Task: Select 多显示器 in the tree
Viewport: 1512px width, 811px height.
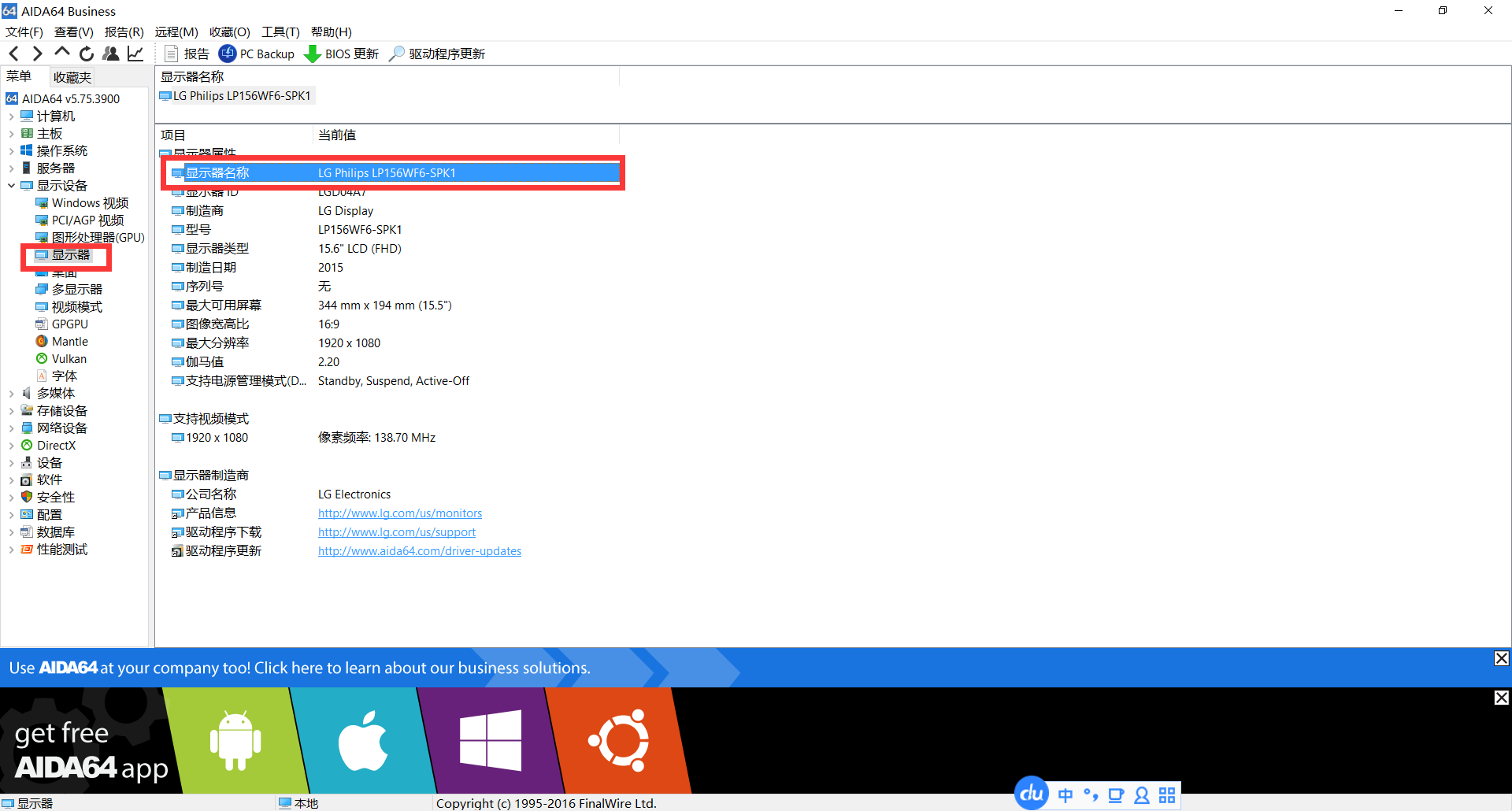Action: click(x=69, y=290)
